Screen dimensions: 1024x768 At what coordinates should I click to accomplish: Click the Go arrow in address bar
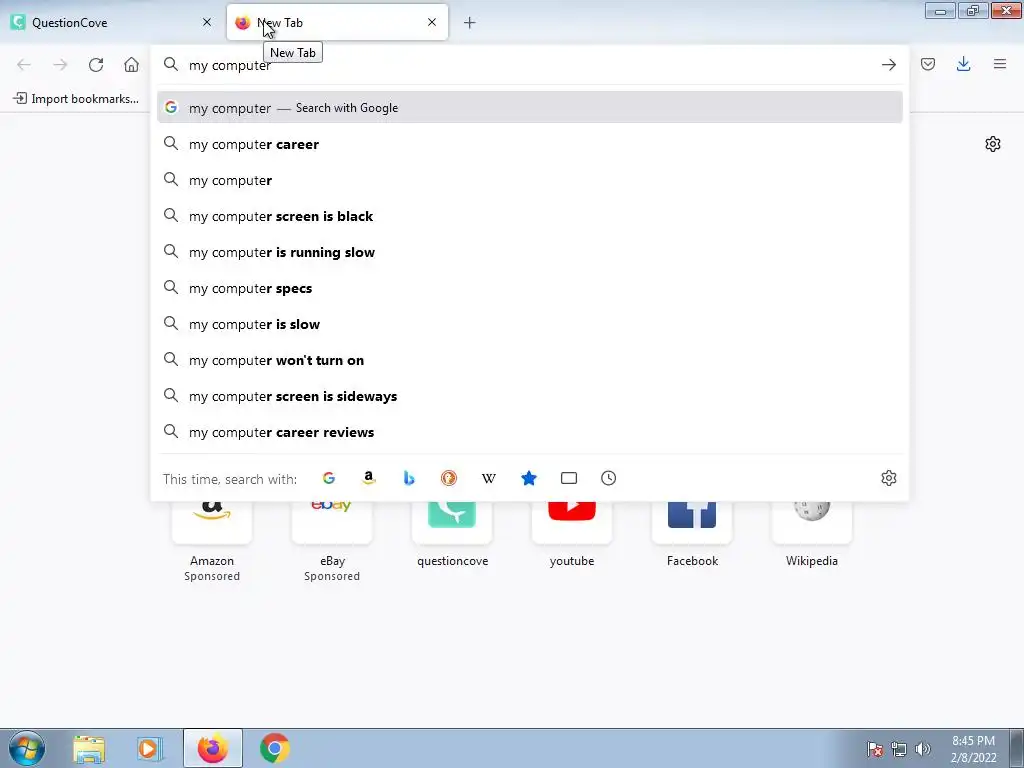[889, 65]
